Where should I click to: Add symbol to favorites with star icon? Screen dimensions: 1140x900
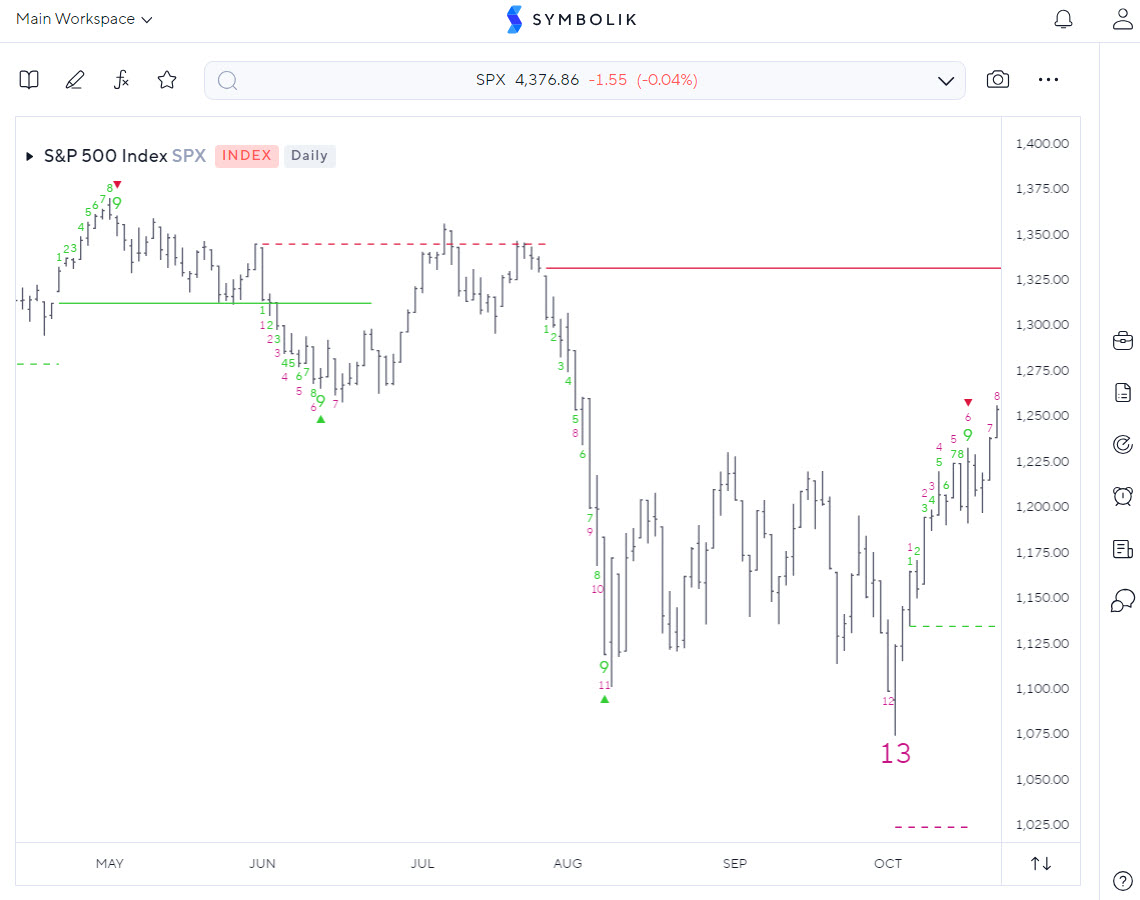pos(167,80)
